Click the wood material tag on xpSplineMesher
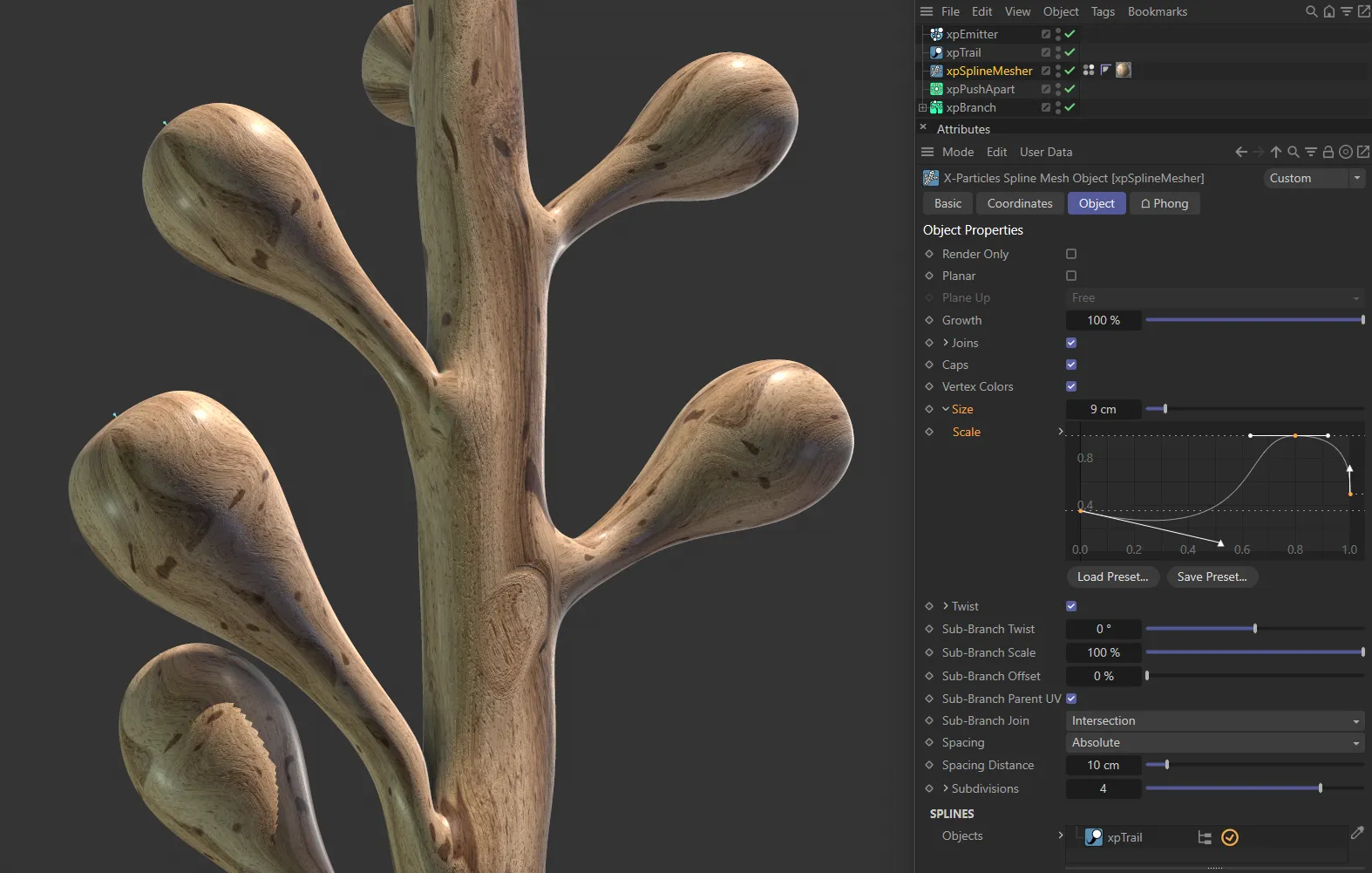 (1124, 70)
